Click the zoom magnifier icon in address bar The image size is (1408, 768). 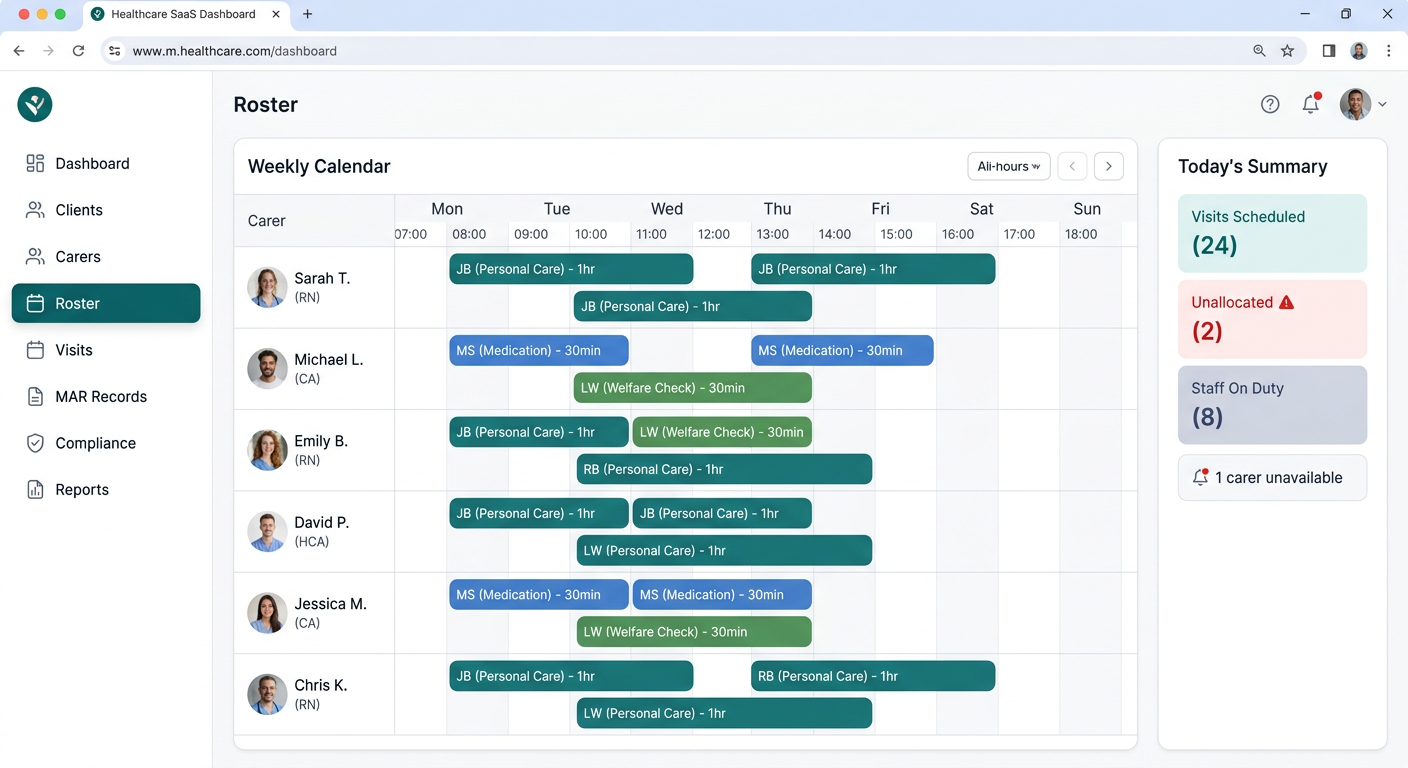tap(1259, 51)
